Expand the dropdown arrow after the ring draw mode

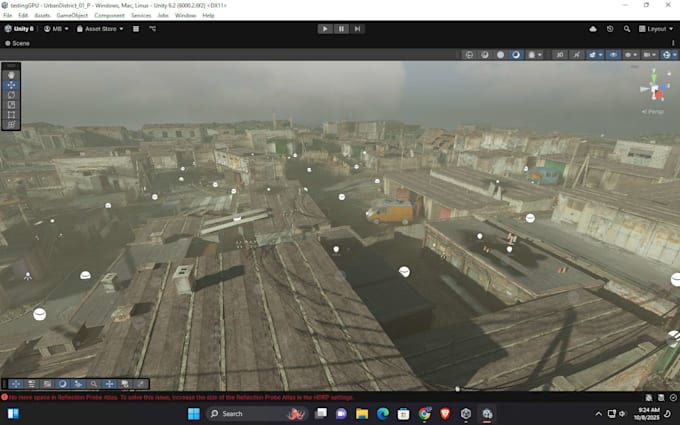point(539,55)
